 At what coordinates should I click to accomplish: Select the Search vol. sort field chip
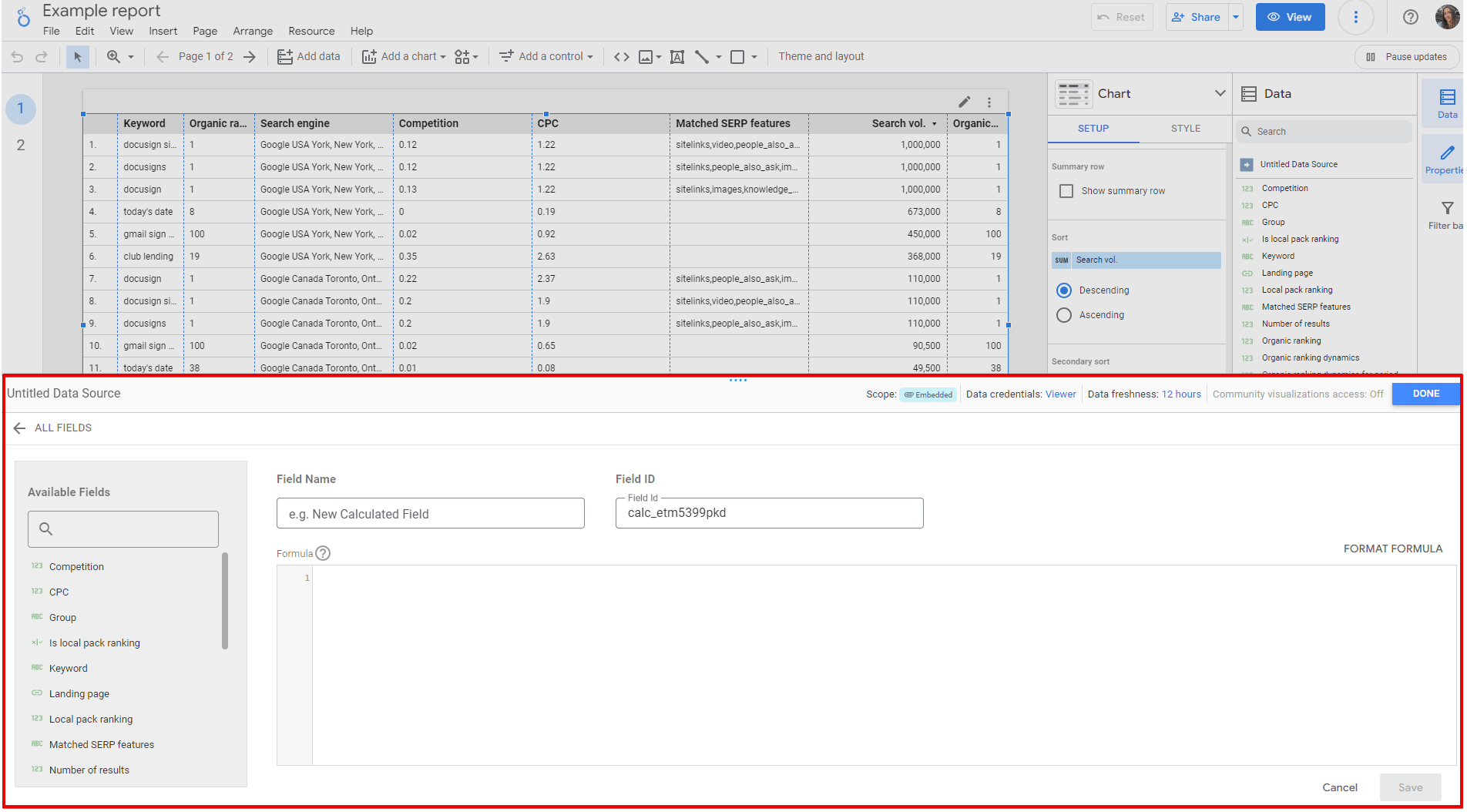click(x=1136, y=260)
